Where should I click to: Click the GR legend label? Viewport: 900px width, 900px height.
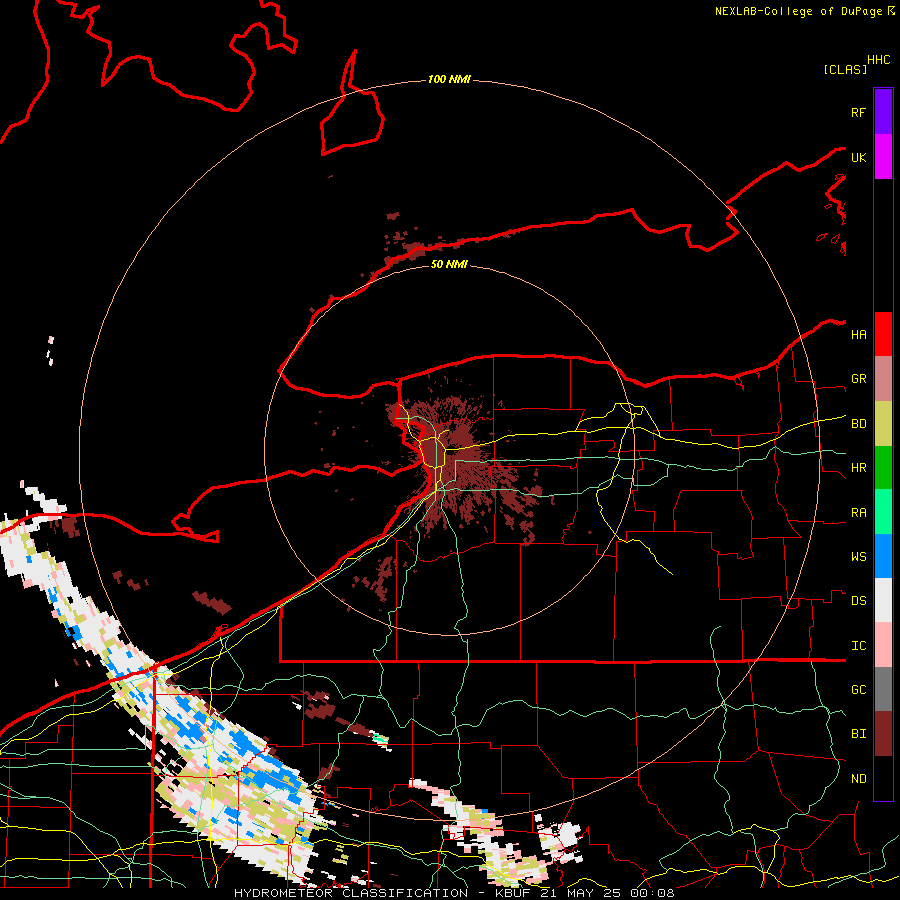point(858,379)
